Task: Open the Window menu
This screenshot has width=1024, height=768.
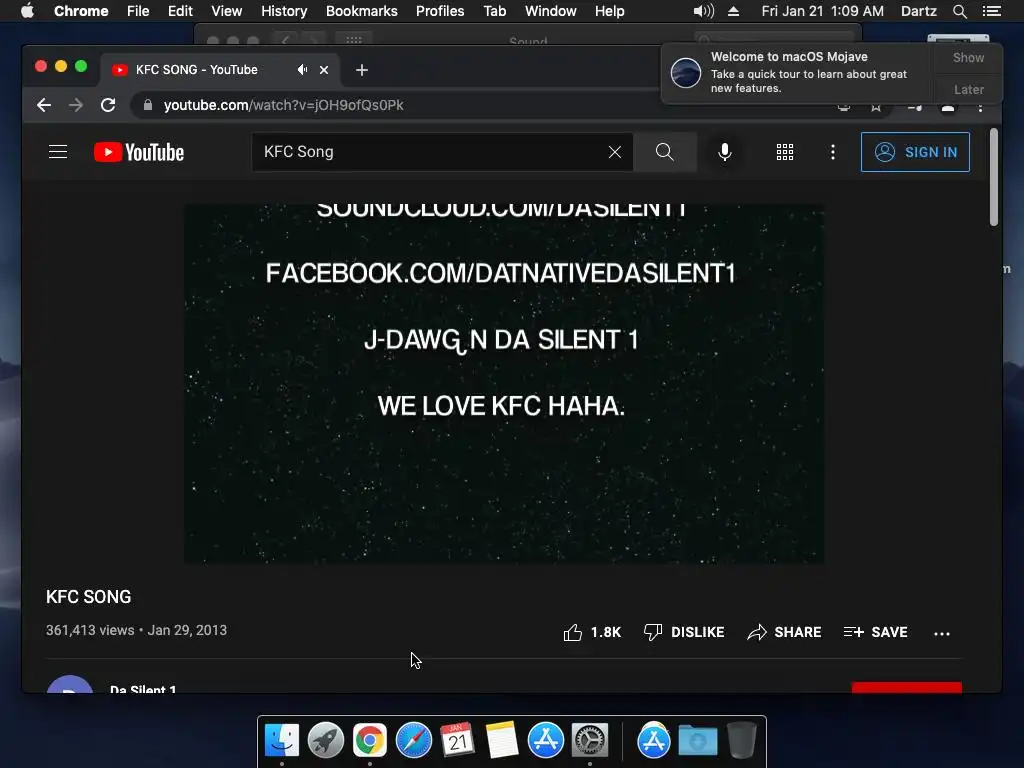Action: click(551, 11)
